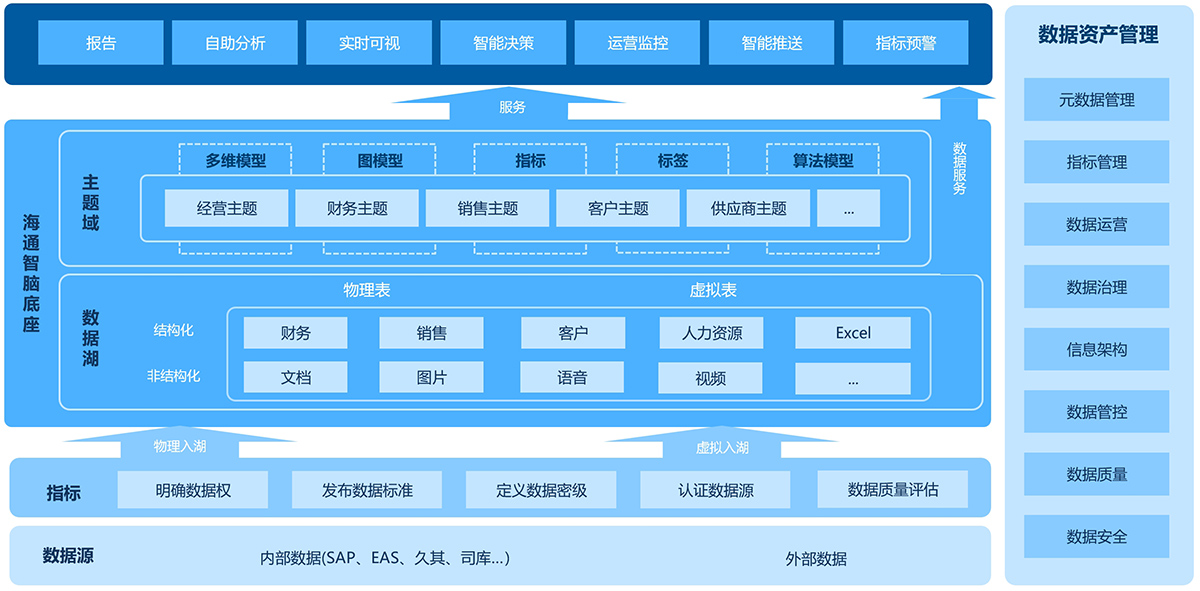
Task: Click the 指标 dashed label in 主题域
Action: (x=530, y=160)
